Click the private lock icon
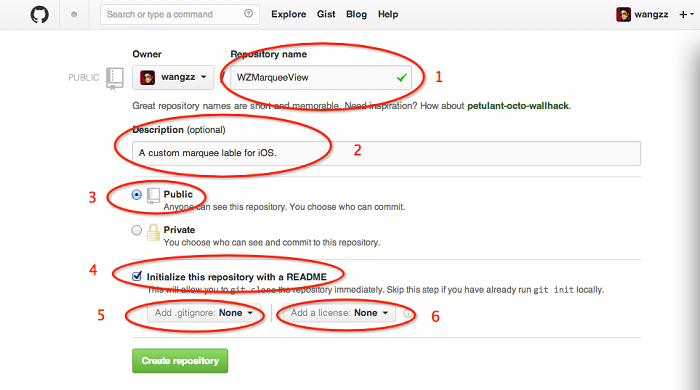The height and width of the screenshot is (390, 700). [x=153, y=232]
